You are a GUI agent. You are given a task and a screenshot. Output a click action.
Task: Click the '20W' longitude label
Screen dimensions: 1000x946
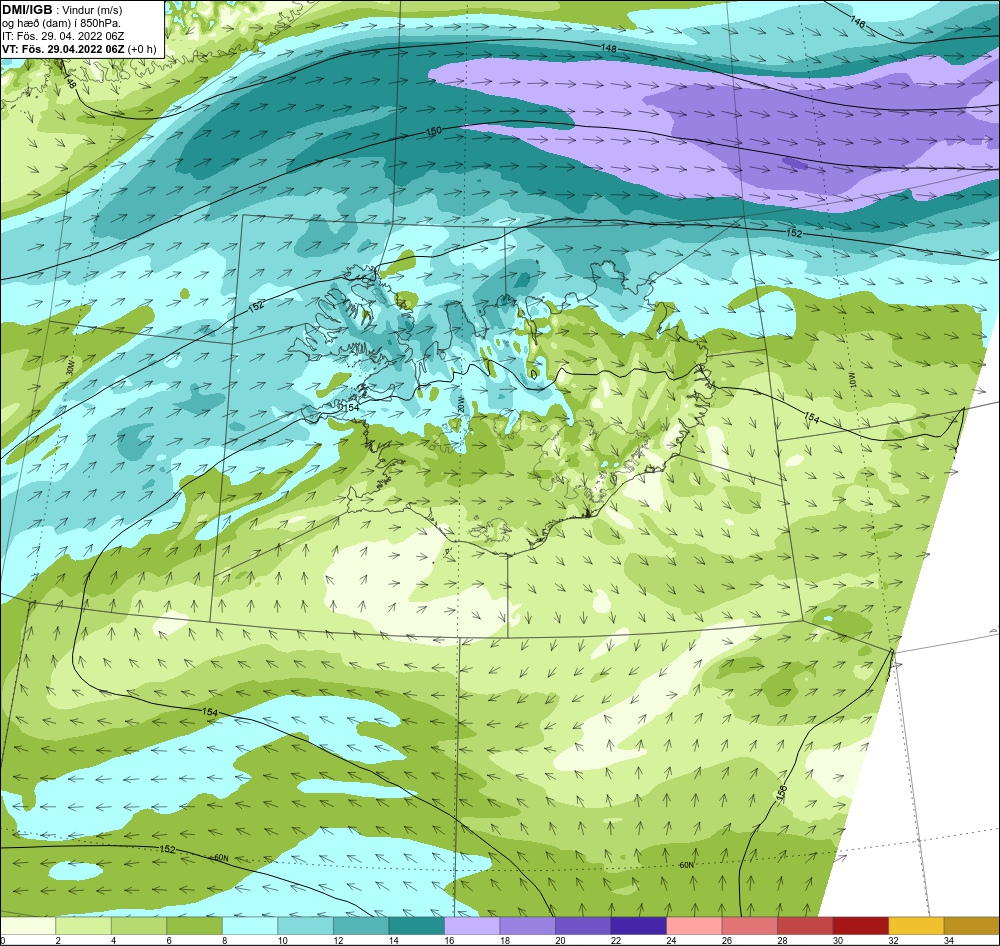(461, 404)
